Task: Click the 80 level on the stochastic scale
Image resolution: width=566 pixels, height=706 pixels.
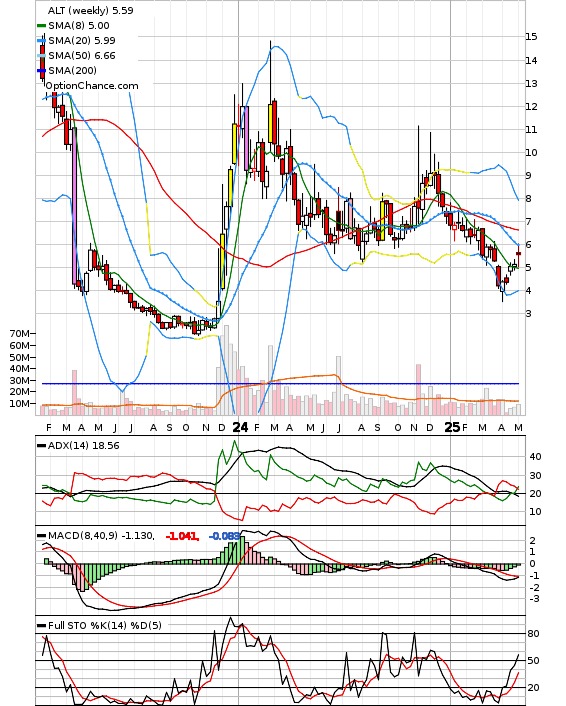Action: (x=533, y=634)
